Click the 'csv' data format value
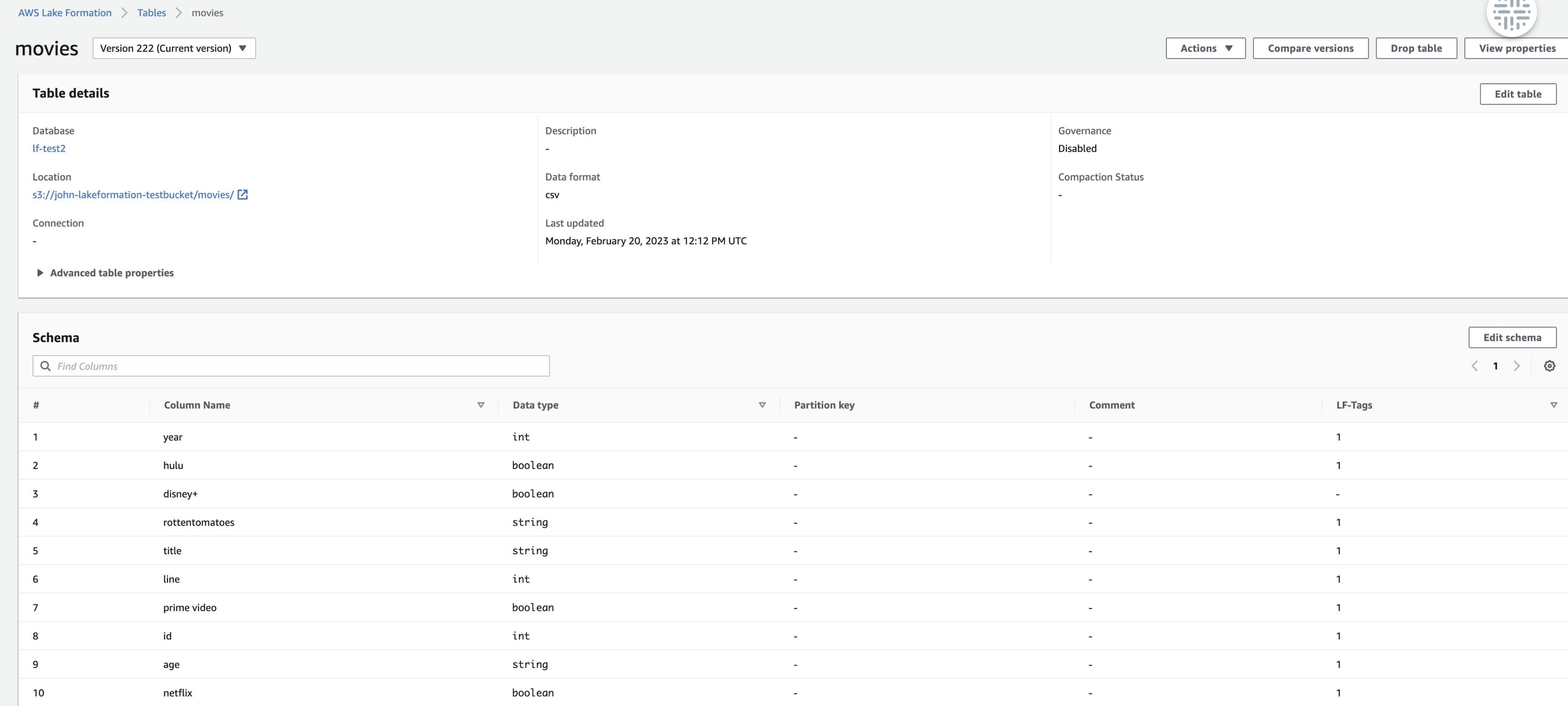 pos(552,195)
